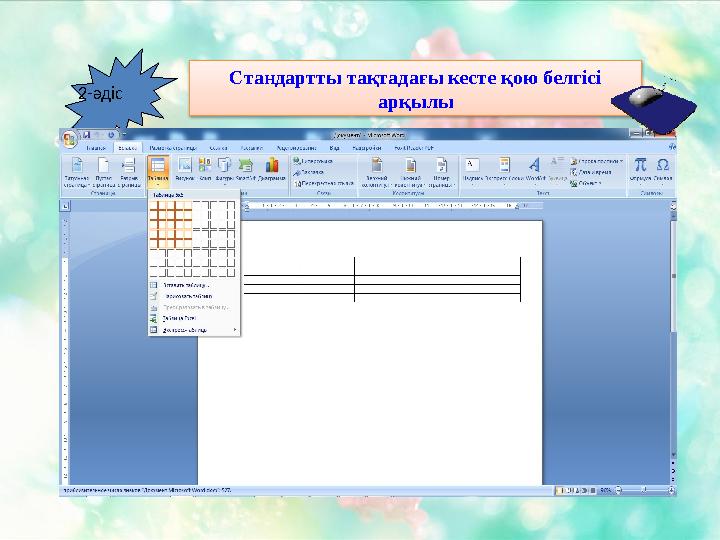720x540 pixels.
Task: Choose Нарисовать таблицу draw table entry
Action: pos(194,296)
